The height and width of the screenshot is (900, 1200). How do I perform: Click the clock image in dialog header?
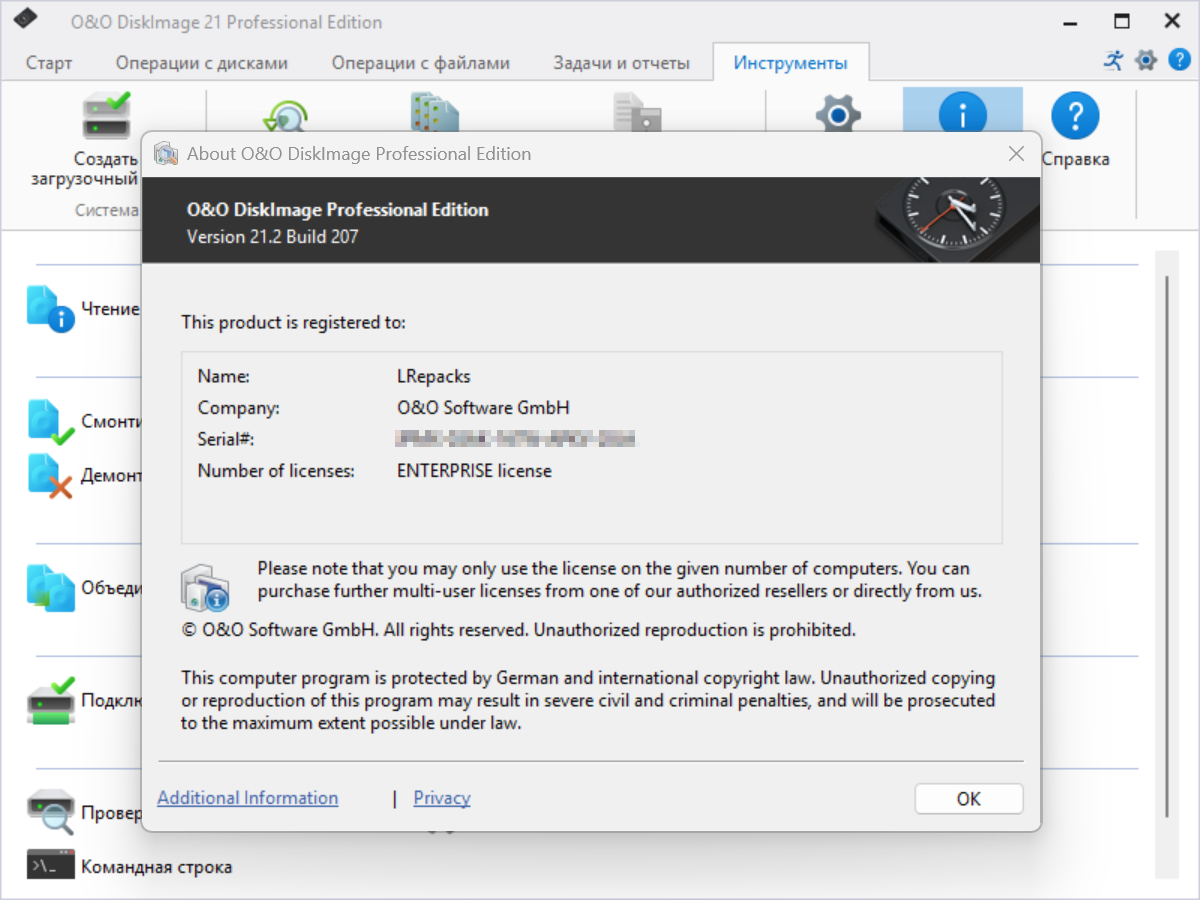click(955, 219)
